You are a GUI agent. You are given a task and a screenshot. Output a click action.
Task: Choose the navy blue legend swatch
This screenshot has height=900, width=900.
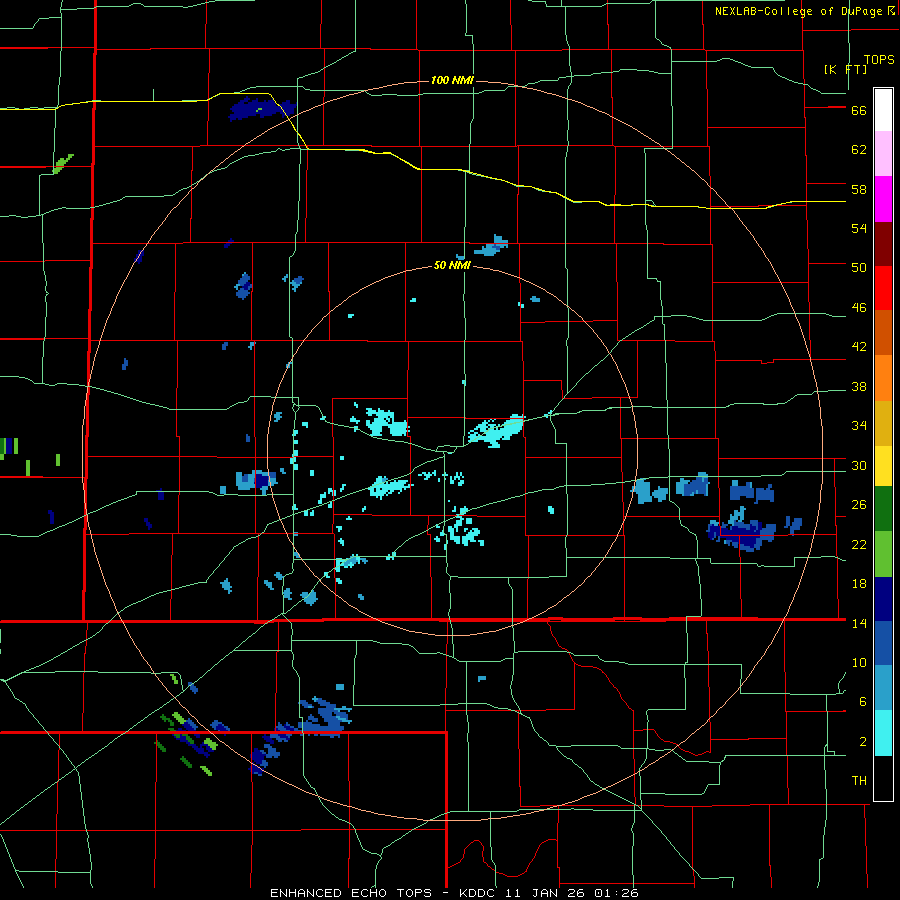pyautogui.click(x=883, y=599)
